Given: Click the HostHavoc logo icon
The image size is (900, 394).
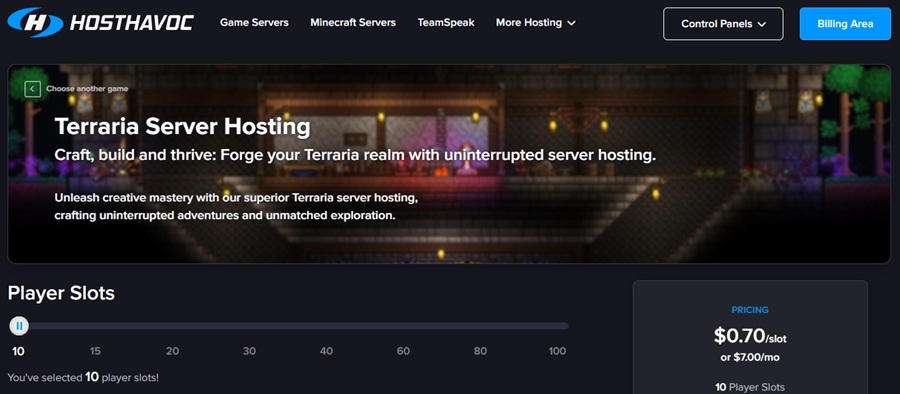Looking at the screenshot, I should pos(35,22).
